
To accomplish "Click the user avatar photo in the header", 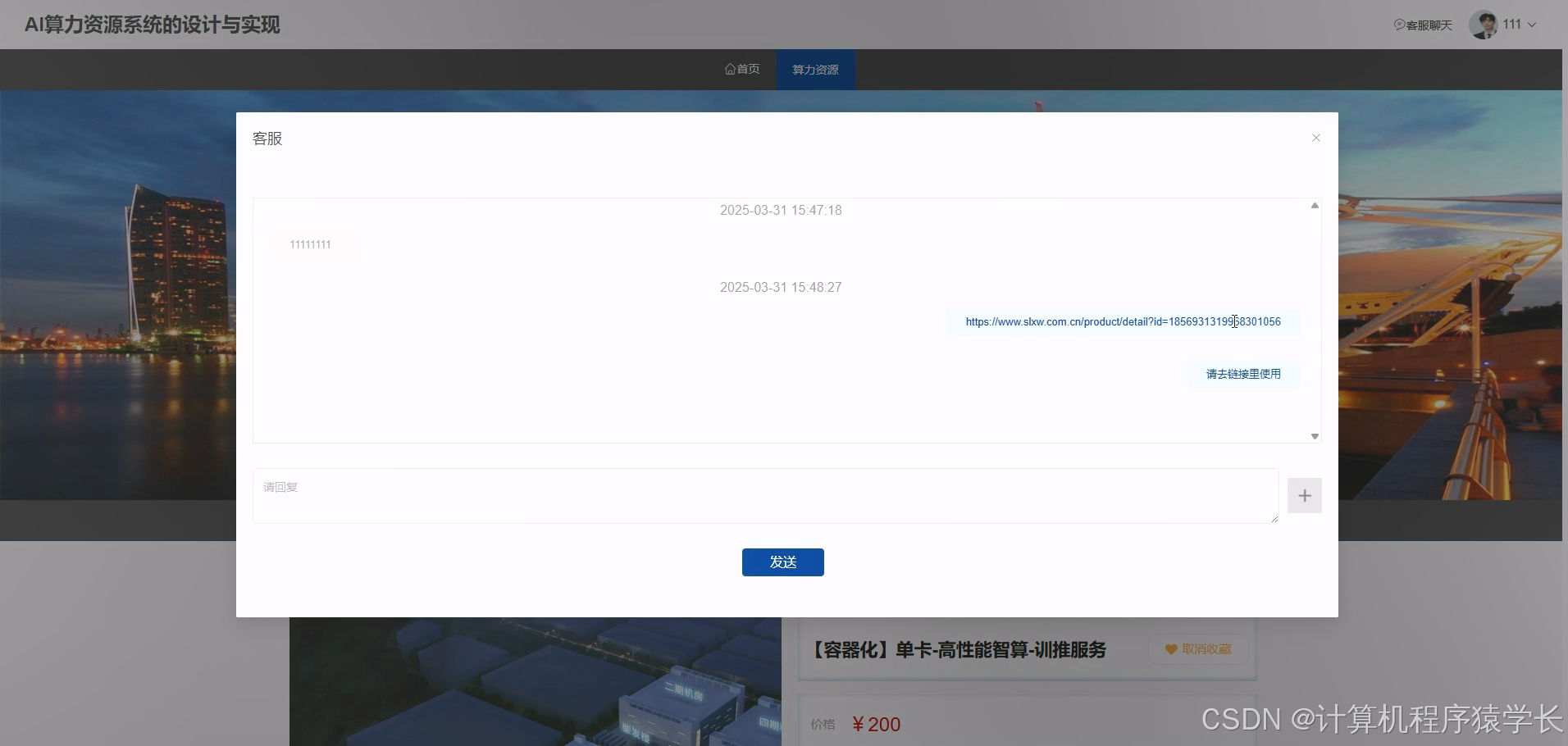I will coord(1483,24).
